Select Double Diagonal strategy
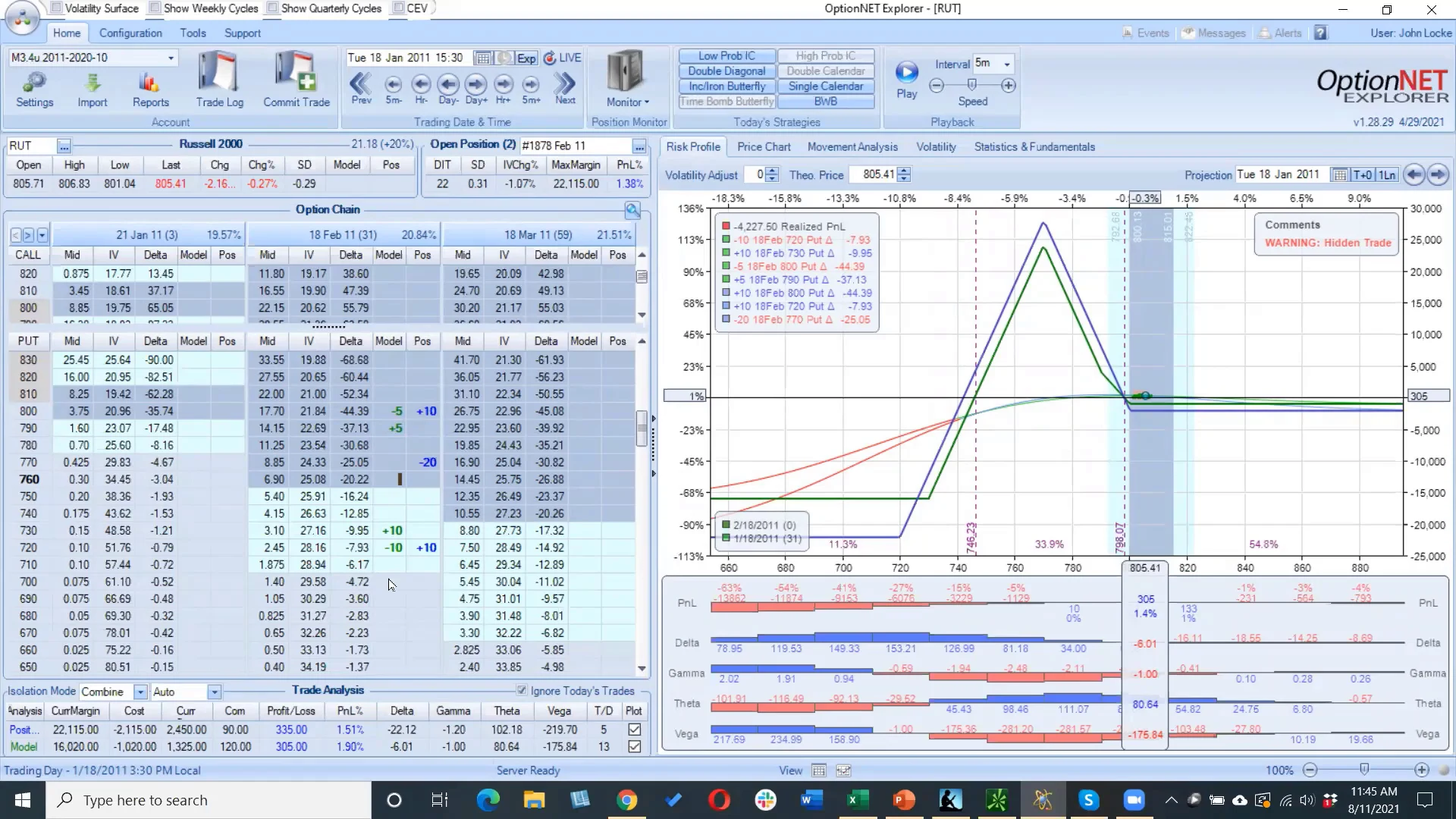 click(x=726, y=71)
